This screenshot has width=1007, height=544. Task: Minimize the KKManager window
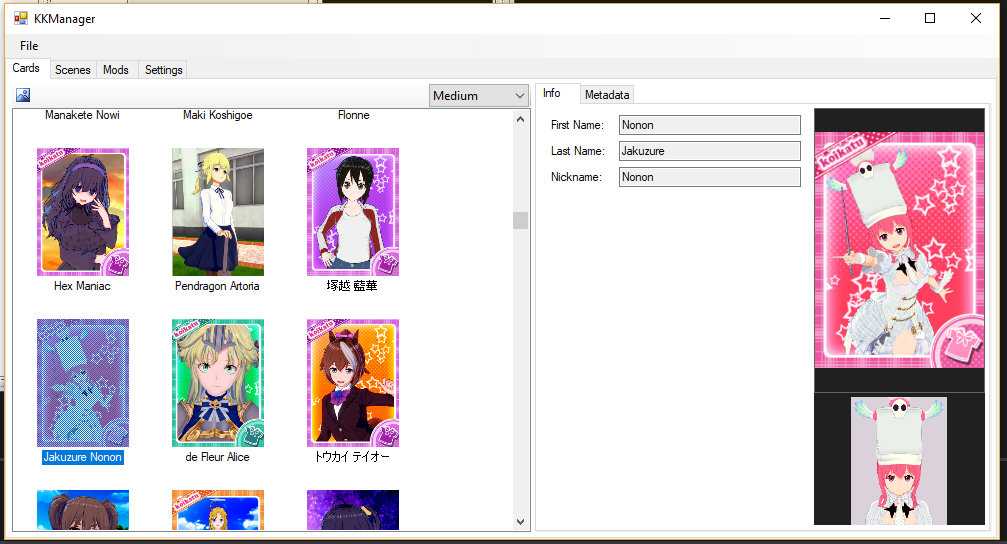click(x=885, y=18)
